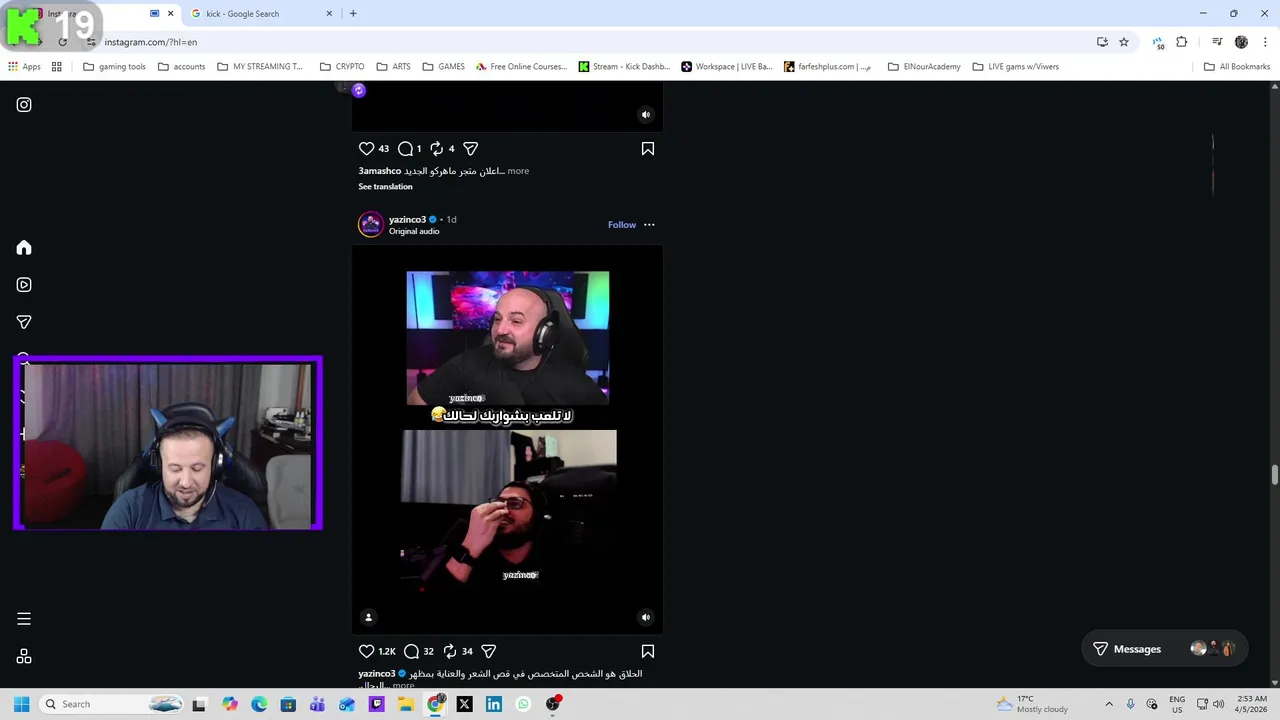Open gaming tools bookmark folder
Viewport: 1280px width, 720px height.
114,67
